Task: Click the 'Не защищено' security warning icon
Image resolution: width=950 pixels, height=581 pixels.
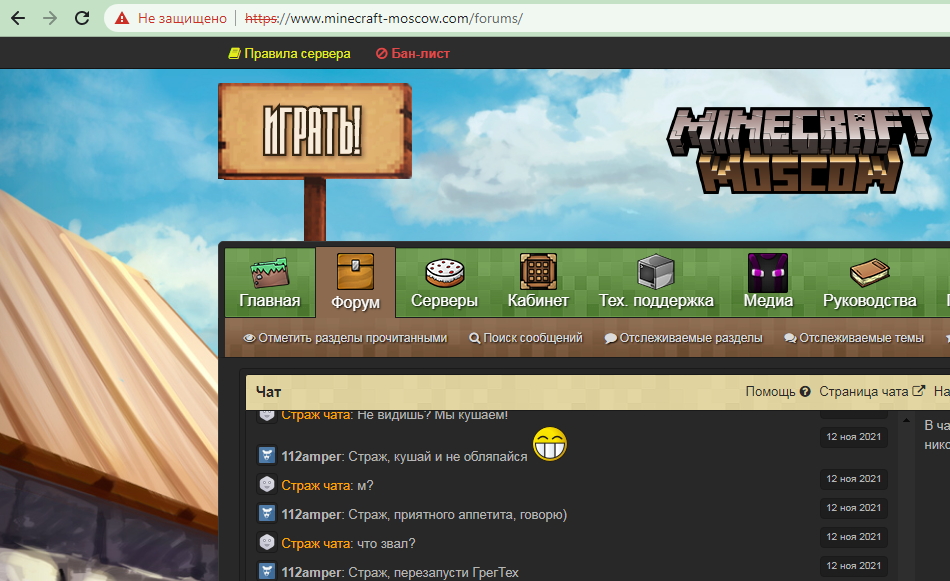Action: click(x=122, y=18)
